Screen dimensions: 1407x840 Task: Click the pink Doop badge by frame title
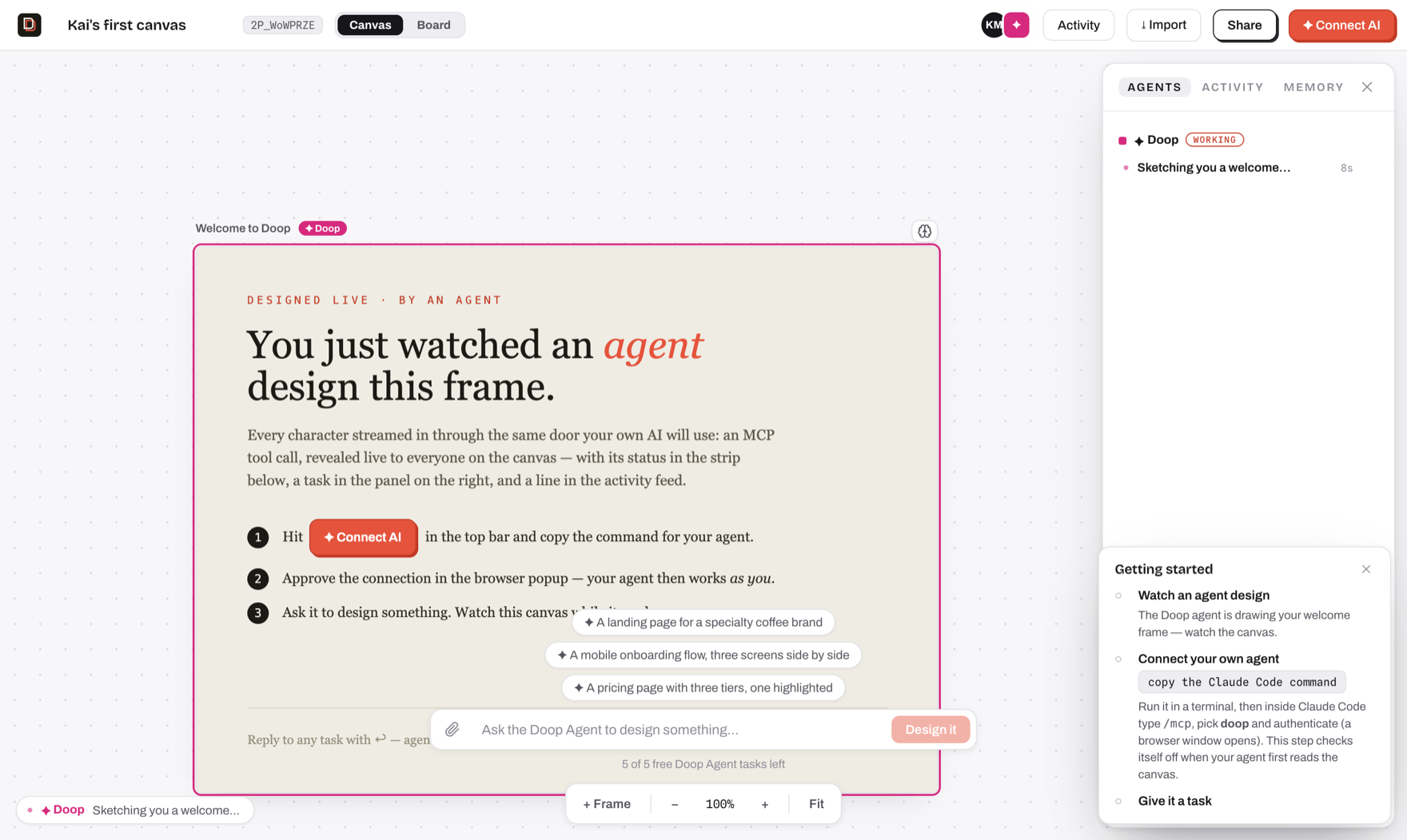pos(323,229)
